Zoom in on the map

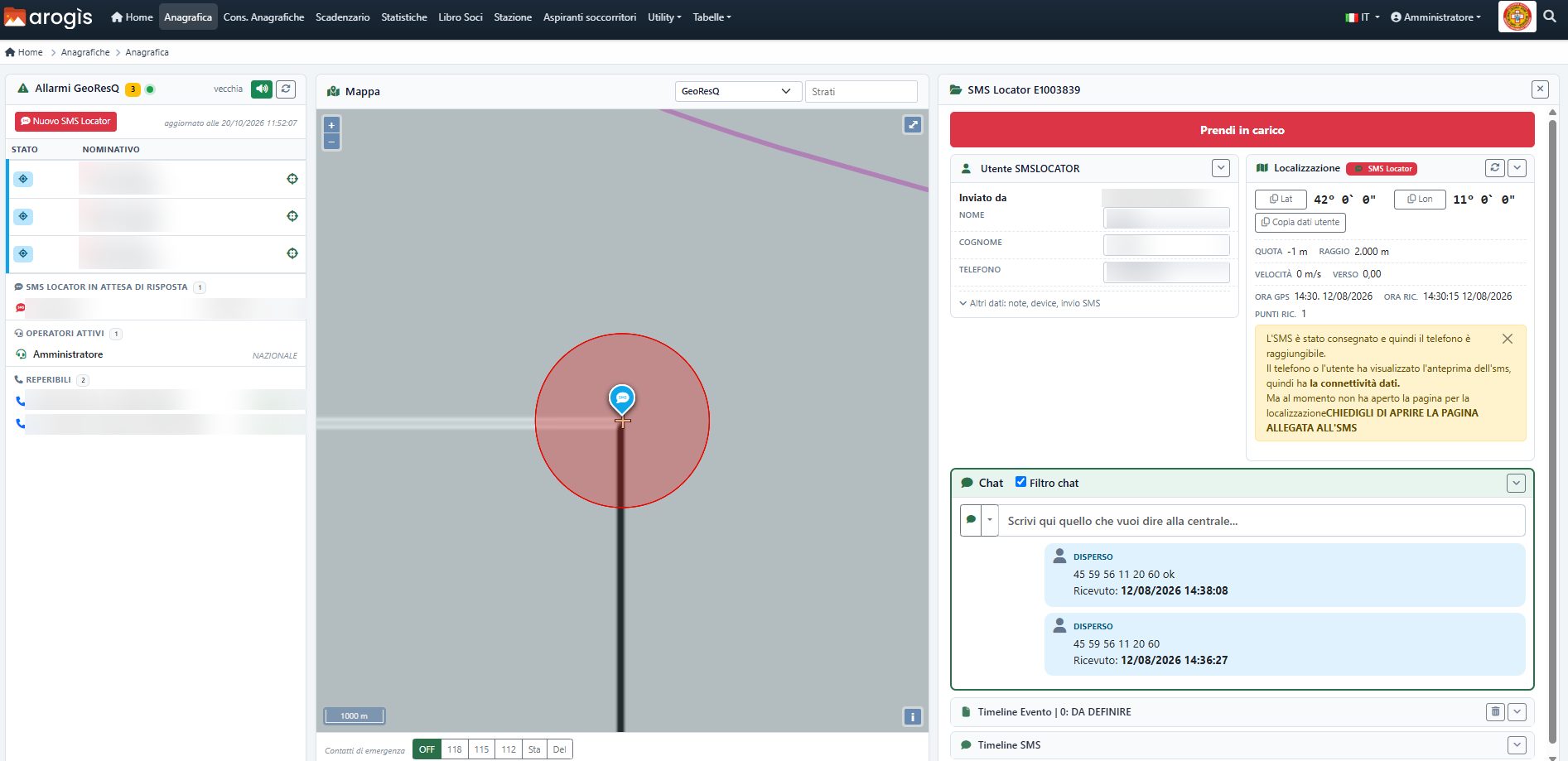click(x=331, y=126)
